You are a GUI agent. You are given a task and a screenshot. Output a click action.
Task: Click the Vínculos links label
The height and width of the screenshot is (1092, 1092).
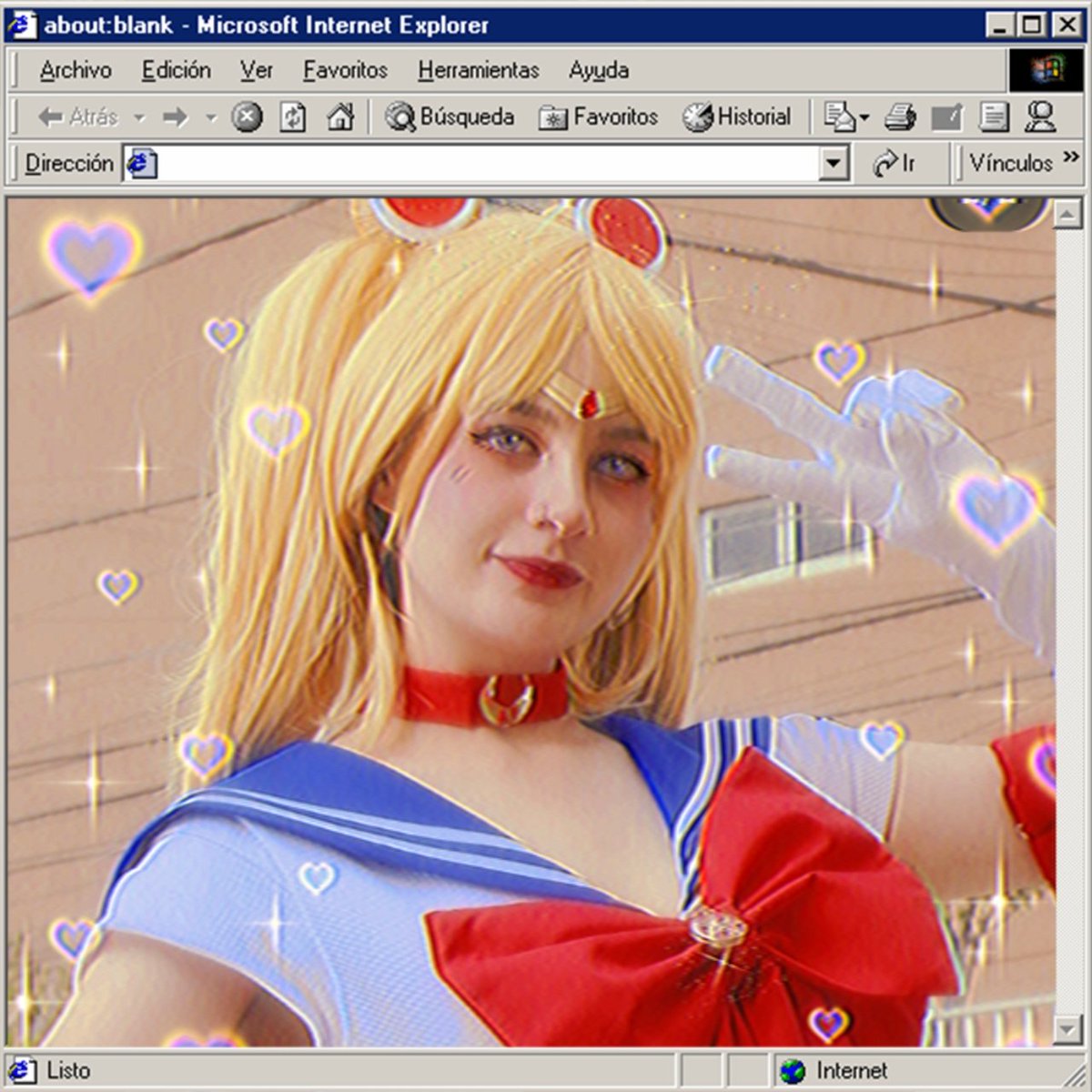[1010, 164]
